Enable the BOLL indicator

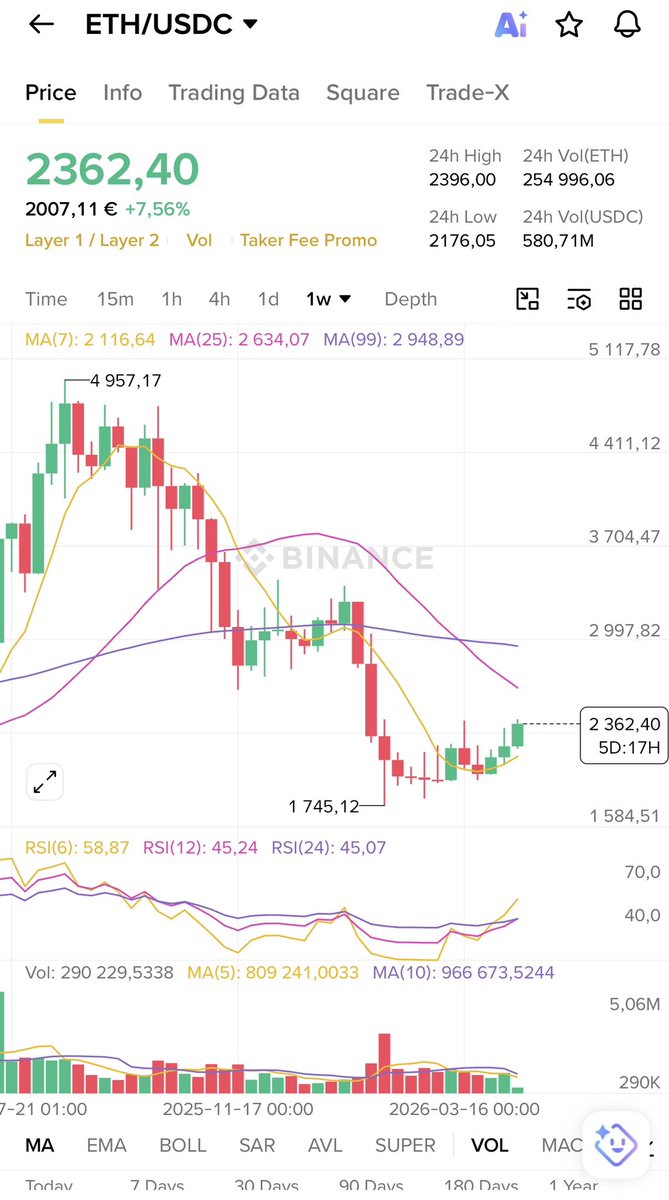183,1145
